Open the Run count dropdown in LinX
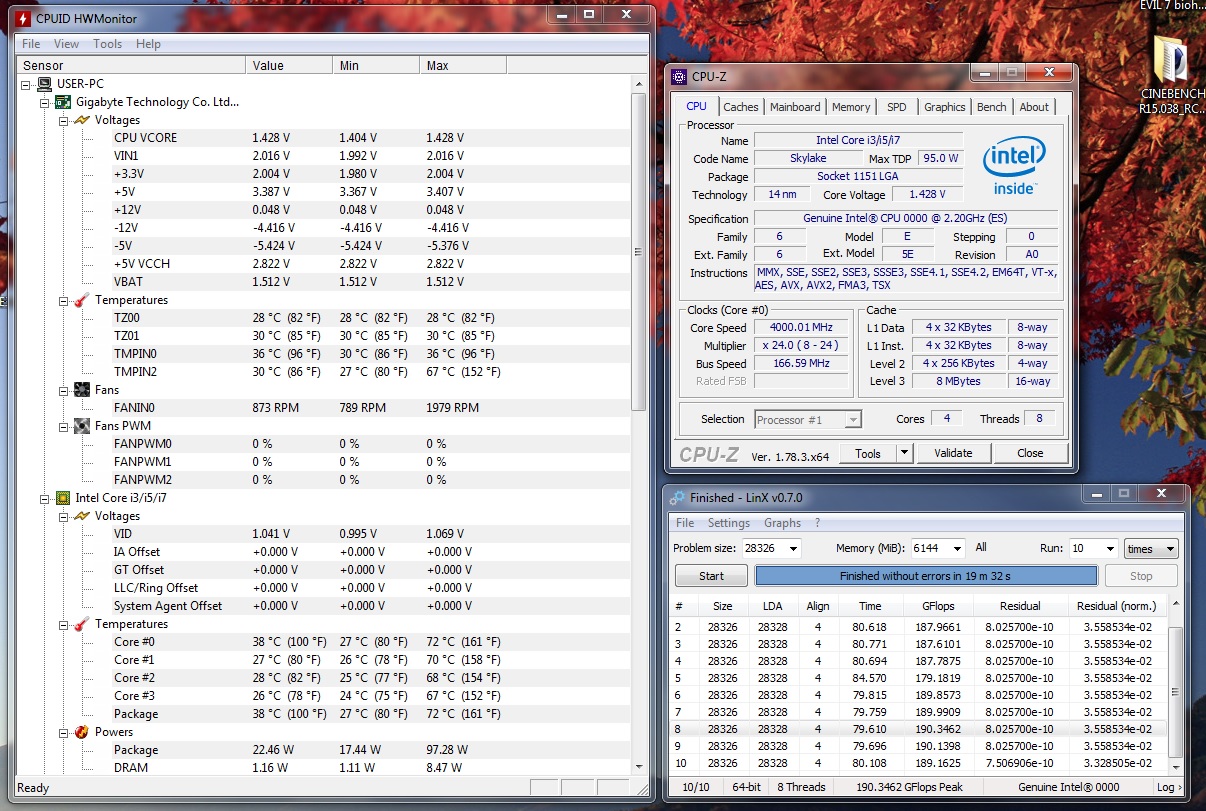 [x=1109, y=548]
